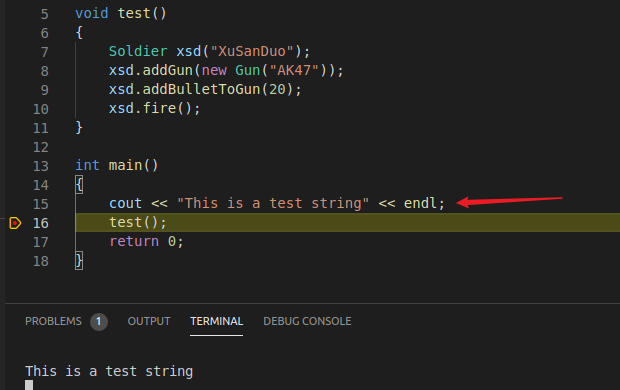Click the "This is a test string" literal in code

(273, 203)
